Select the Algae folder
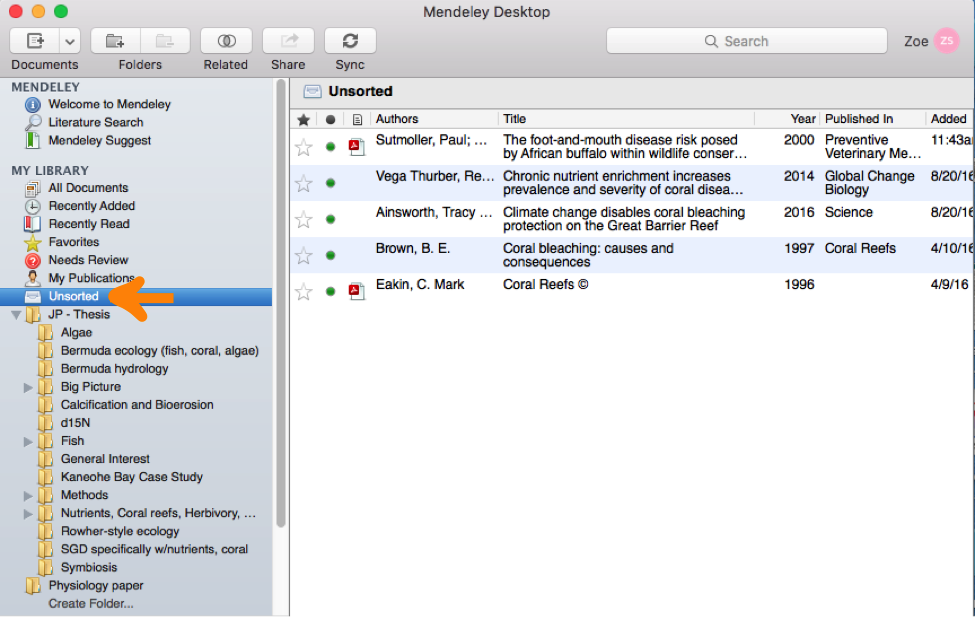 [x=76, y=333]
